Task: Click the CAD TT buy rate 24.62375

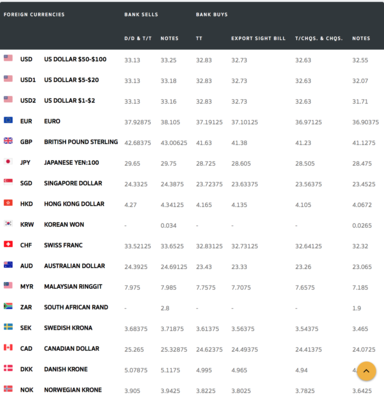Action: click(x=209, y=350)
